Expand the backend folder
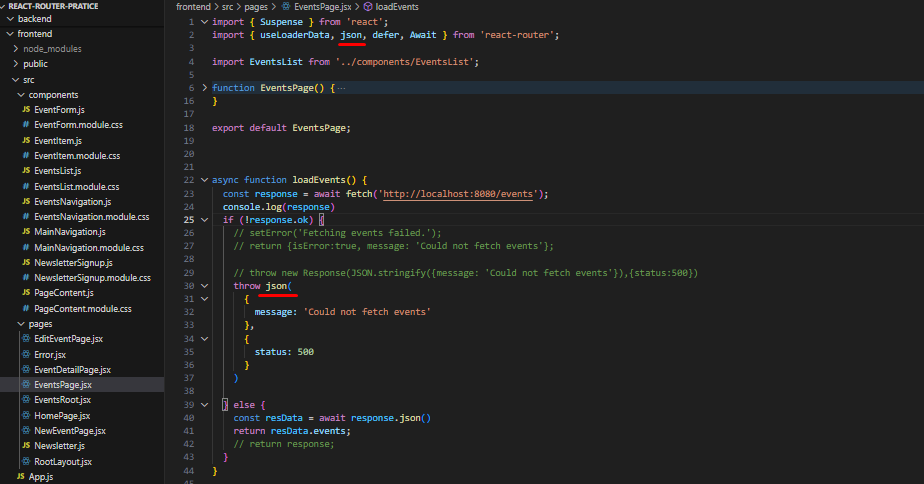Image resolution: width=924 pixels, height=484 pixels. pos(9,19)
